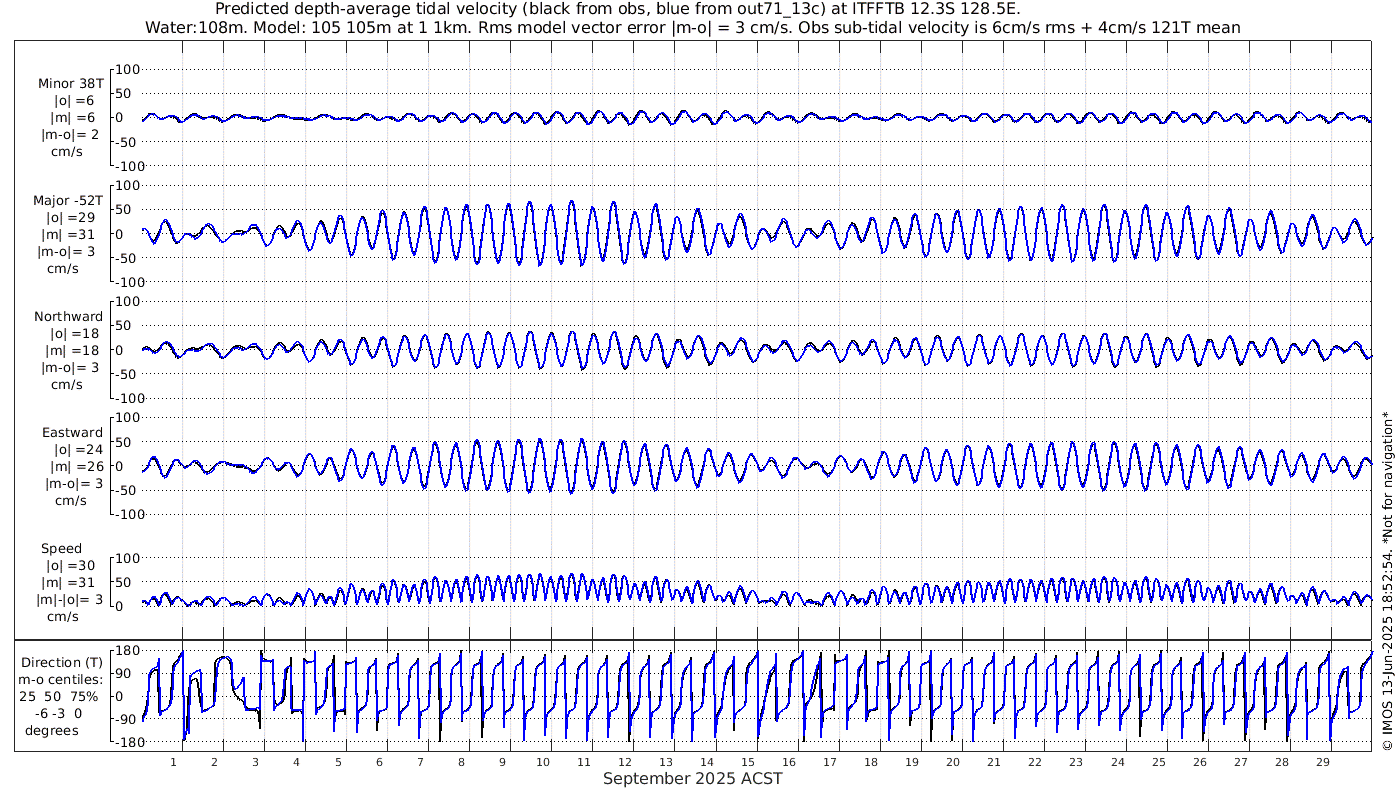Click the 180 tick label of Direction axis
The width and height of the screenshot is (1400, 800).
(124, 651)
